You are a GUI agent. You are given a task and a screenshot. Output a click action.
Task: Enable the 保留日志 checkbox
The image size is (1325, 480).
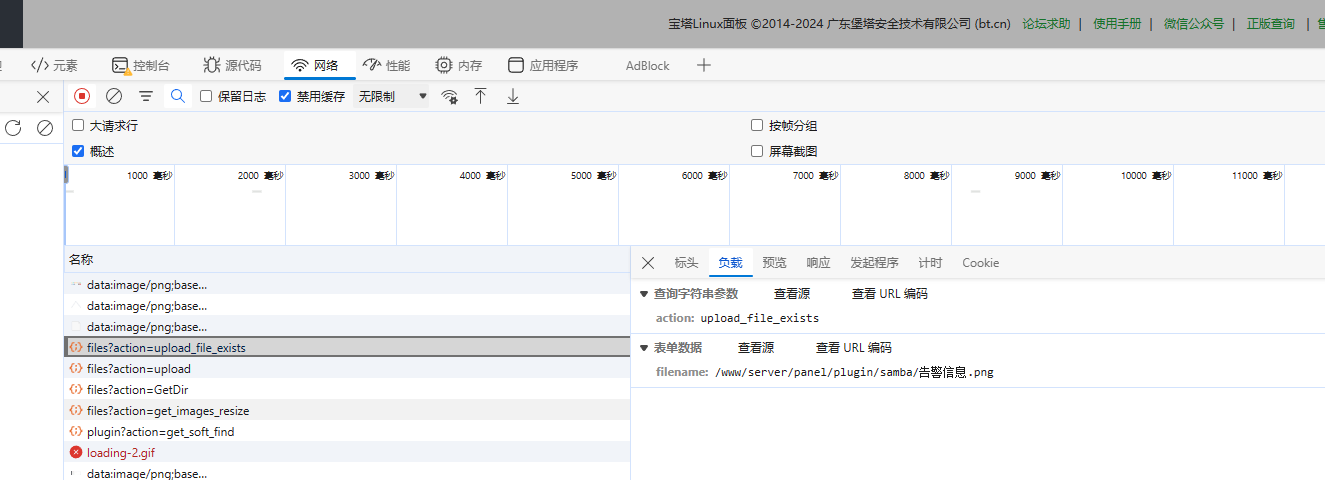pos(207,96)
